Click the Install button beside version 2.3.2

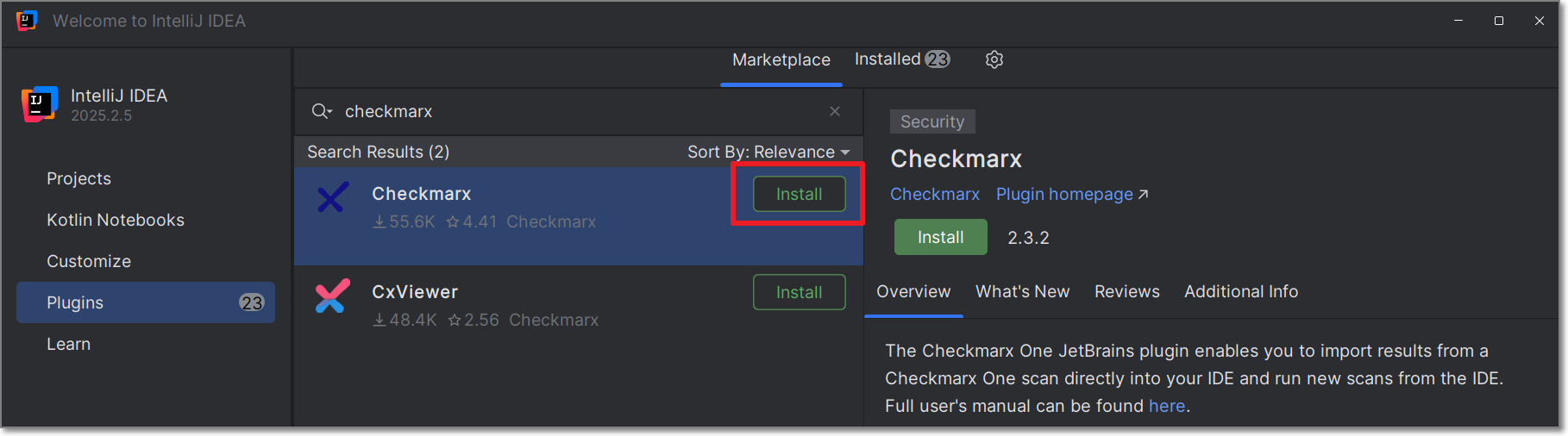pos(940,237)
